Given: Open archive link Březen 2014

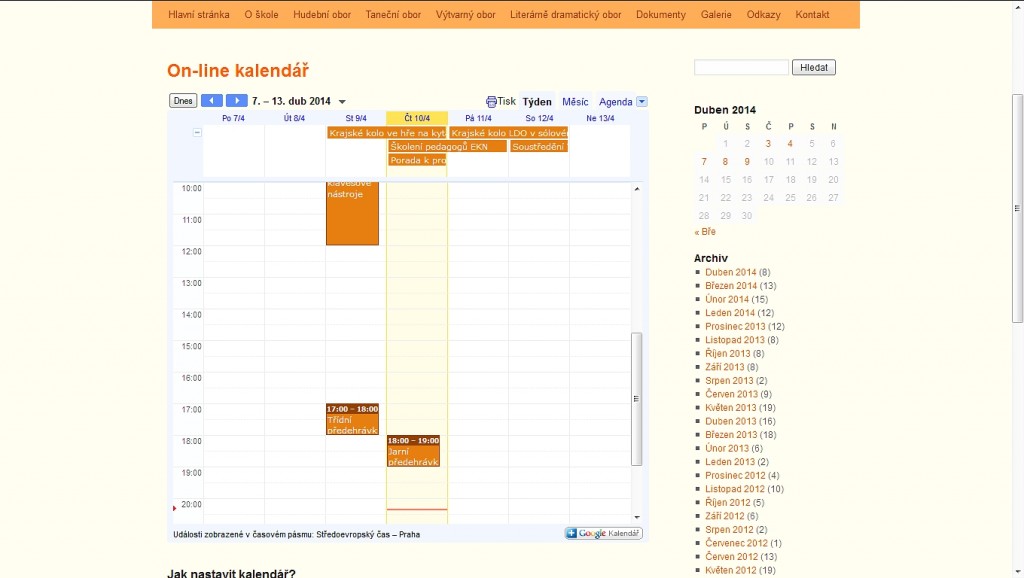Looking at the screenshot, I should (731, 286).
